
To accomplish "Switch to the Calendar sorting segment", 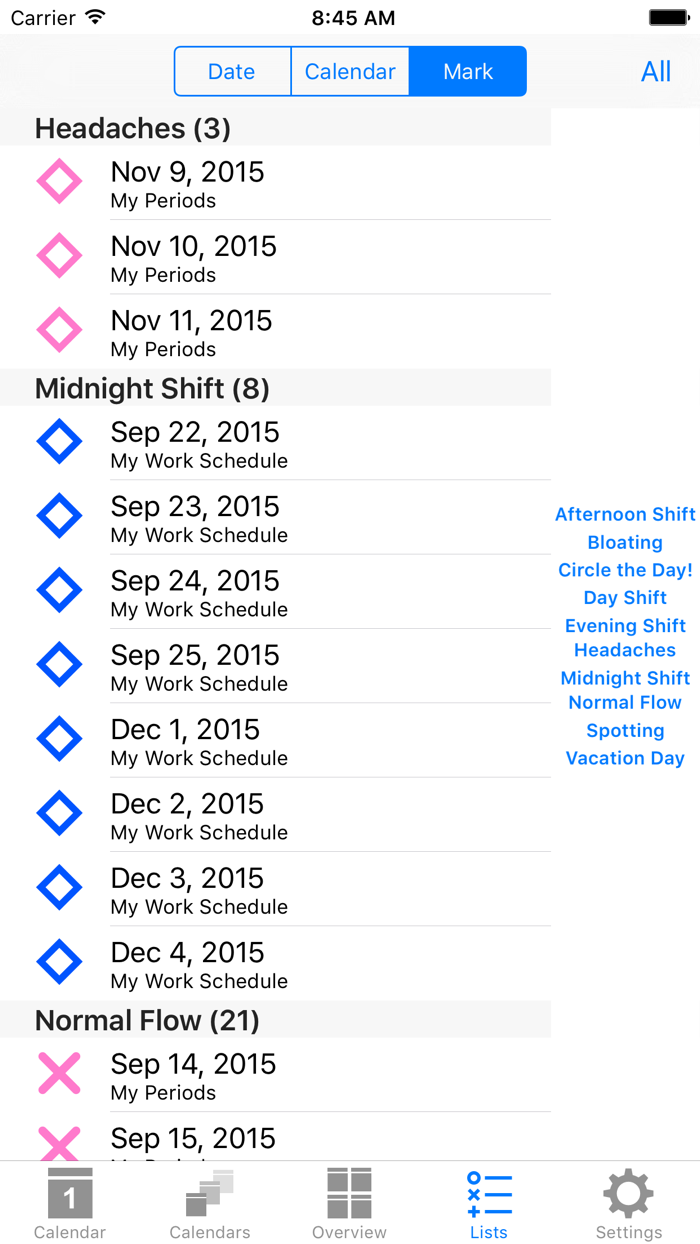I will 350,71.
